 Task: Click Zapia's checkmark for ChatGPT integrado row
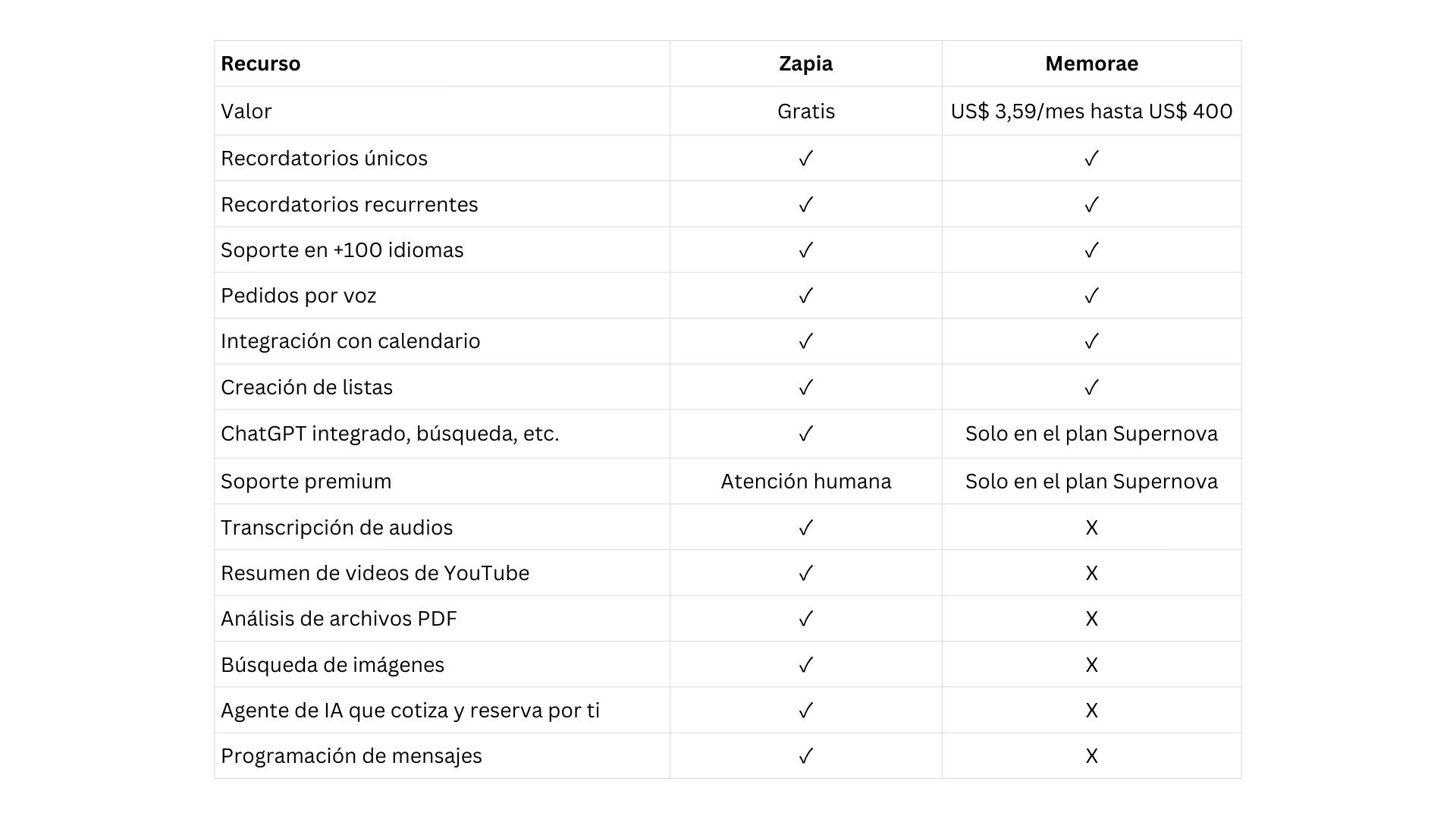click(805, 434)
